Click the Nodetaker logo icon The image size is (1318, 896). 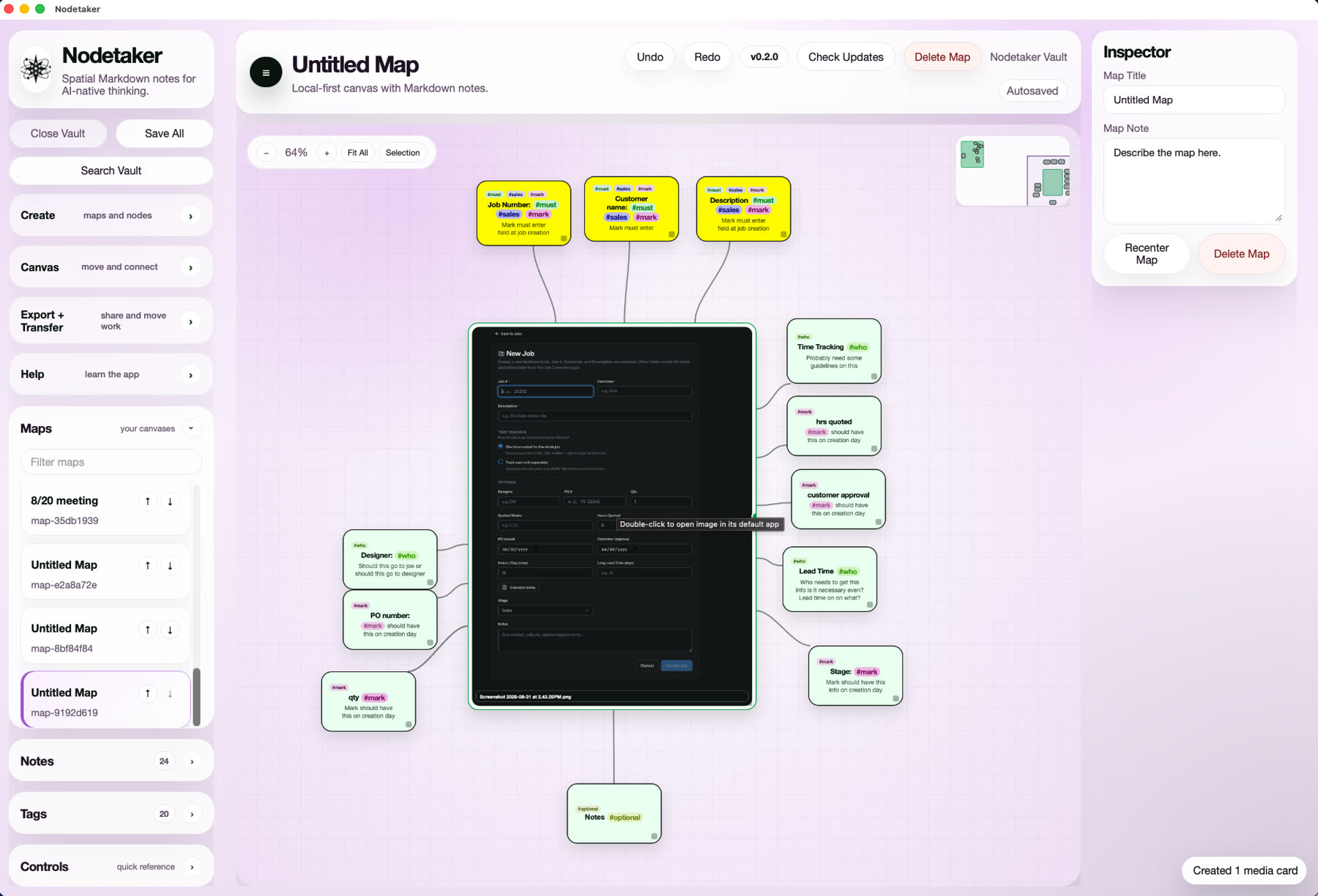pos(36,70)
